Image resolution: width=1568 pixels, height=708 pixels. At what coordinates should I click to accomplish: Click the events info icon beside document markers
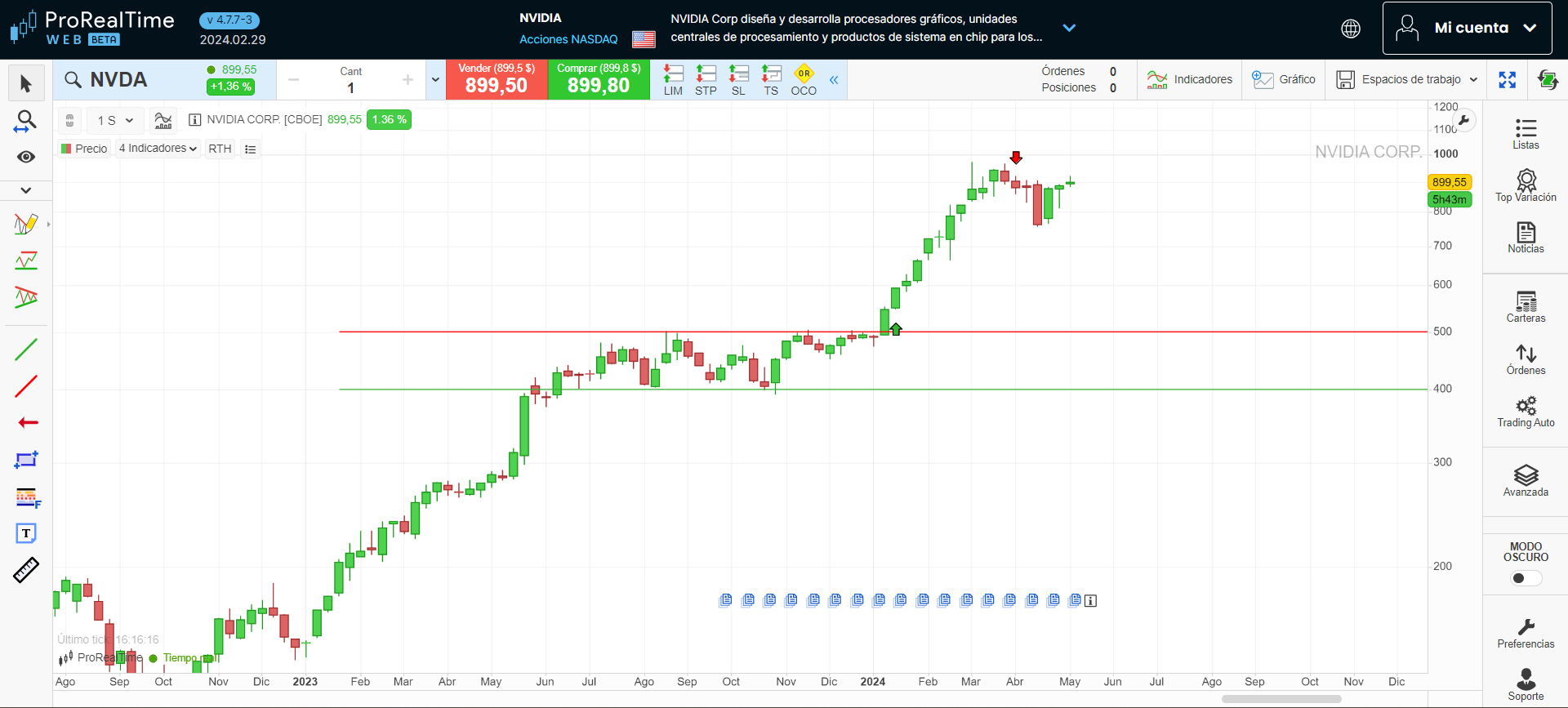1090,601
